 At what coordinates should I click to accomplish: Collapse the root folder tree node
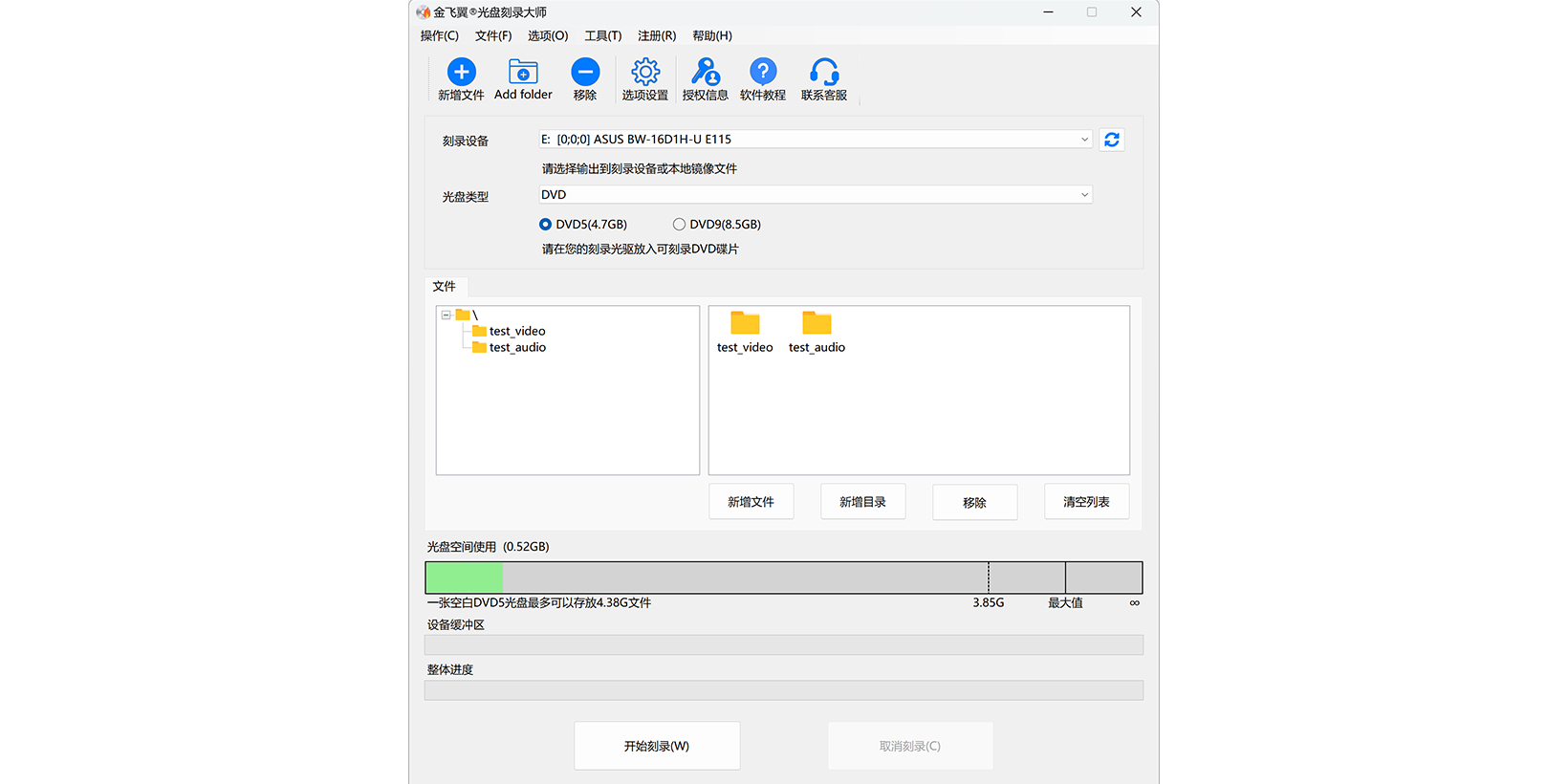(446, 315)
